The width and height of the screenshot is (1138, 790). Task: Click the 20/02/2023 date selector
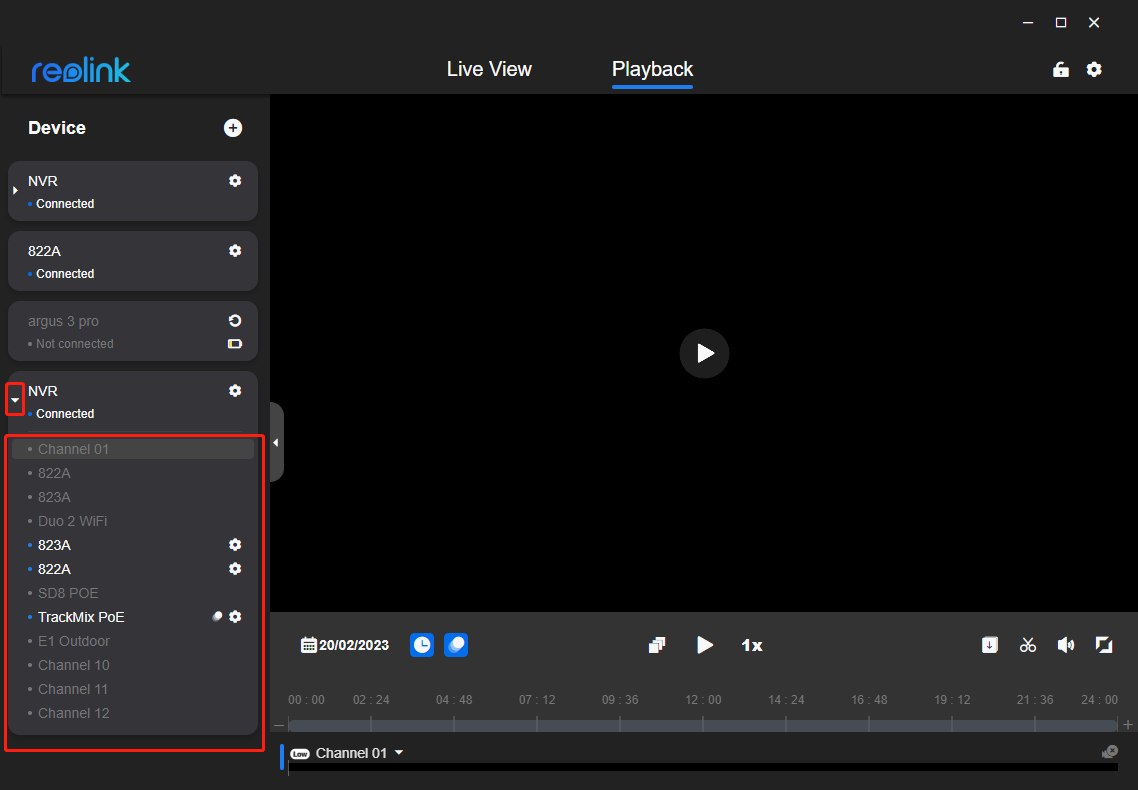[x=353, y=645]
